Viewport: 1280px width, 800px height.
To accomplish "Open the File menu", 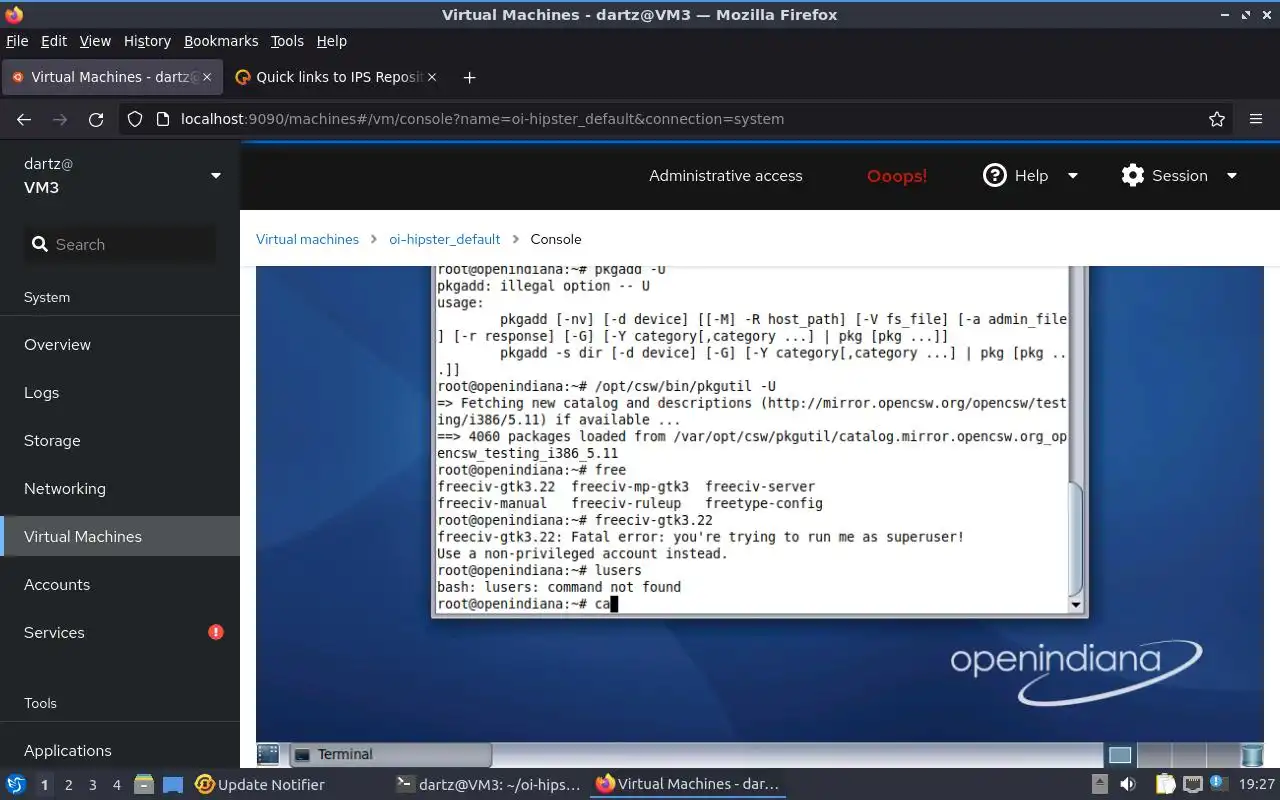I will point(17,41).
